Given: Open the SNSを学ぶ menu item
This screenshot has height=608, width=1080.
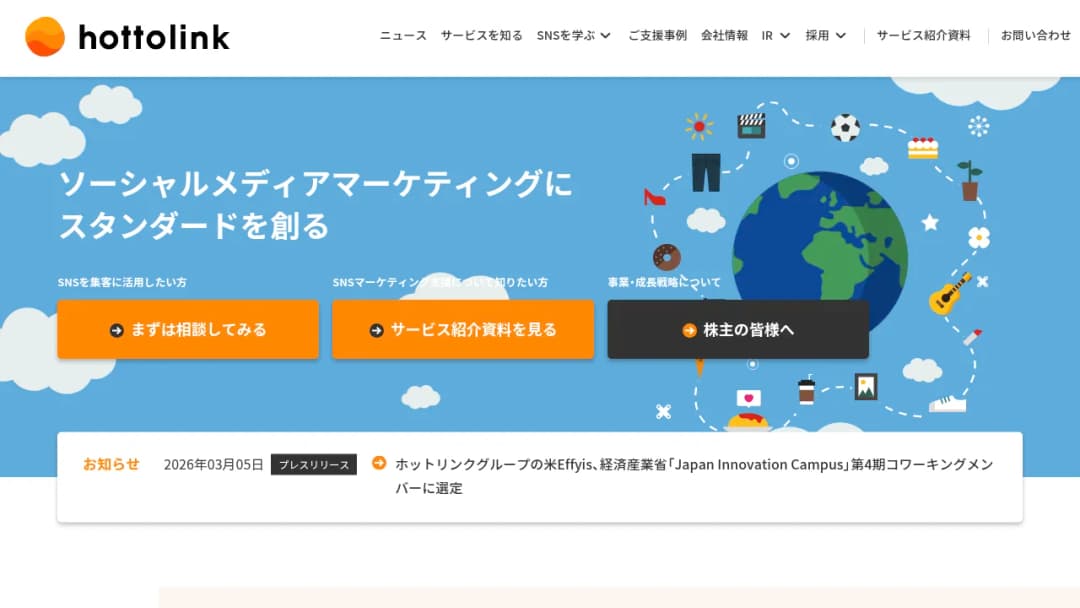Looking at the screenshot, I should point(565,35).
